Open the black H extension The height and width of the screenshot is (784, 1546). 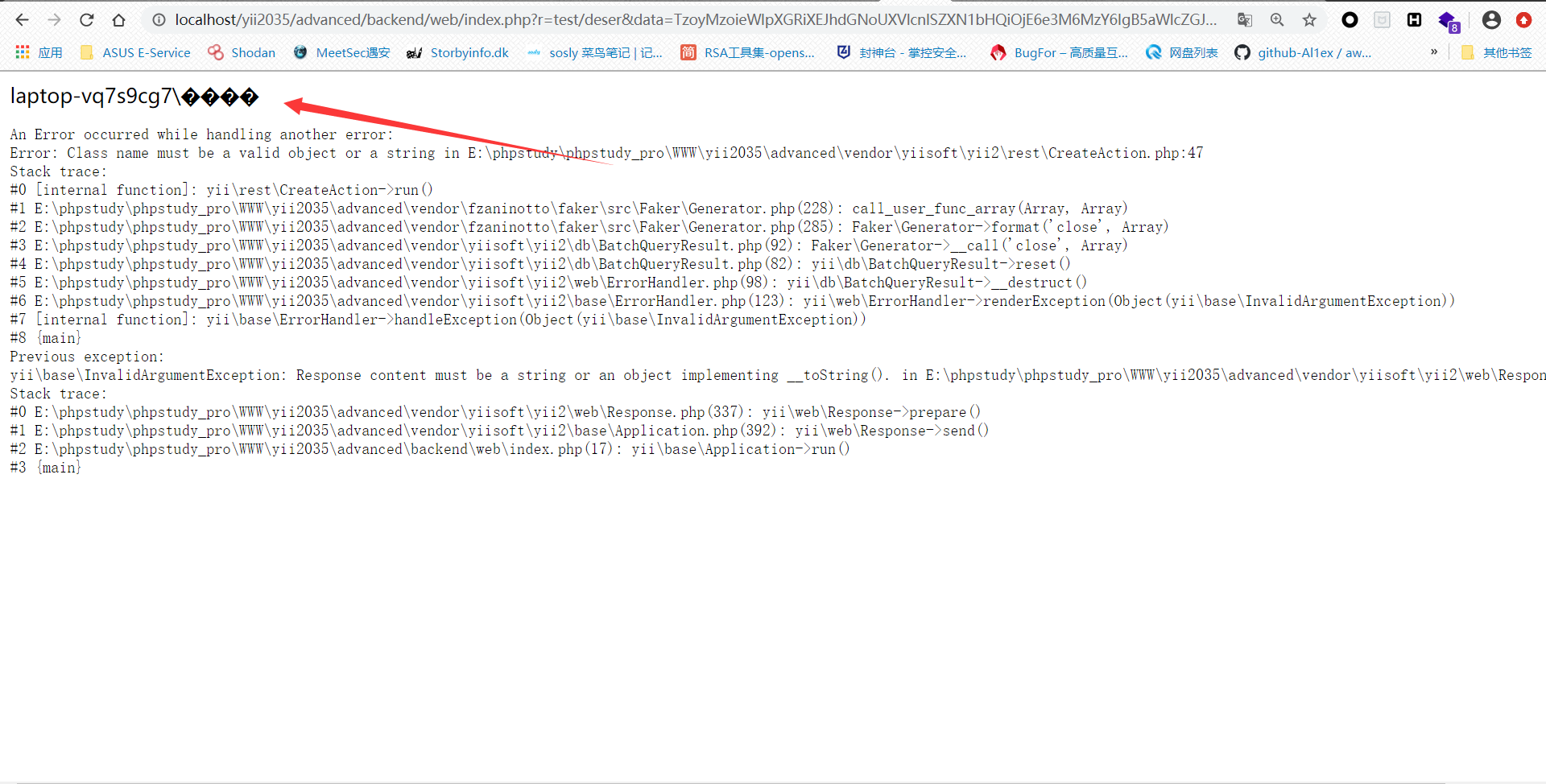click(1415, 20)
